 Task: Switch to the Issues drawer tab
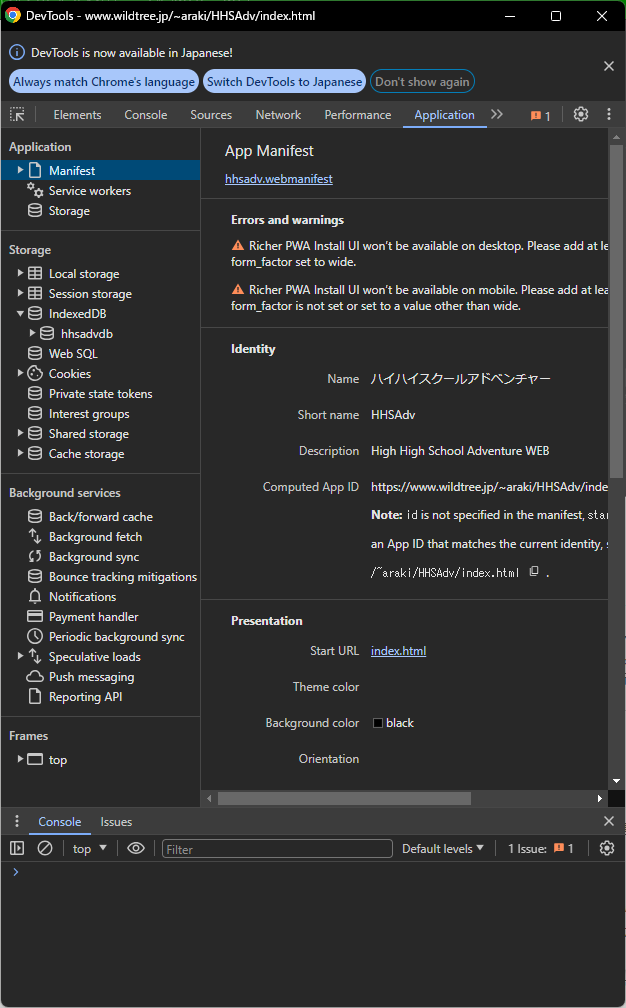(116, 822)
